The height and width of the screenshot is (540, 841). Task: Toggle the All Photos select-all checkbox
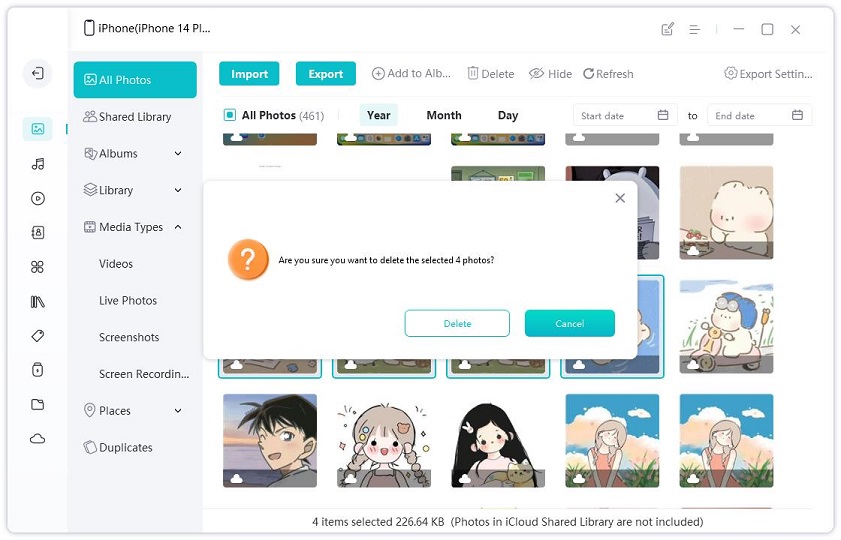tap(230, 115)
